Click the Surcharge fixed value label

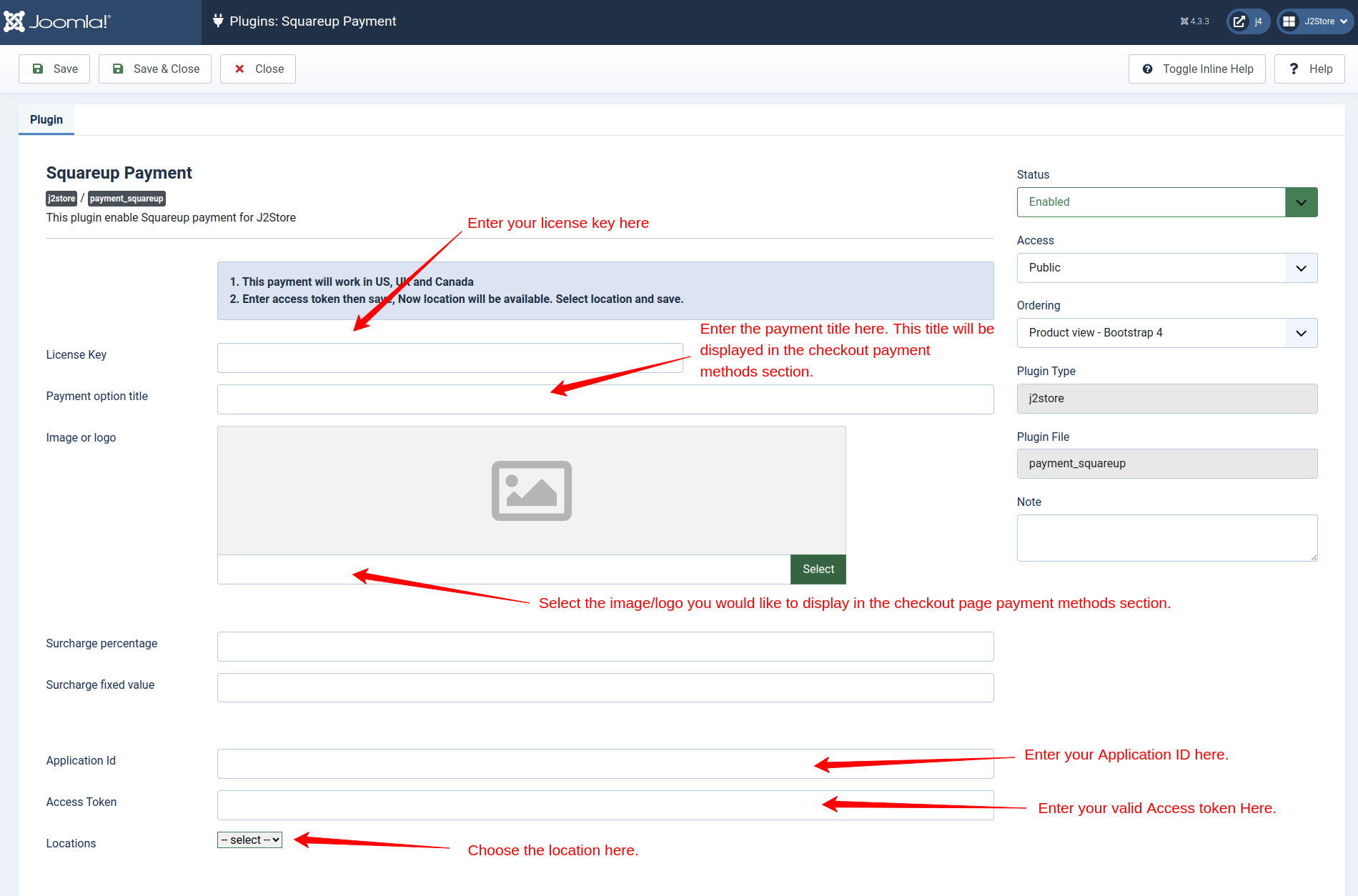pos(101,685)
